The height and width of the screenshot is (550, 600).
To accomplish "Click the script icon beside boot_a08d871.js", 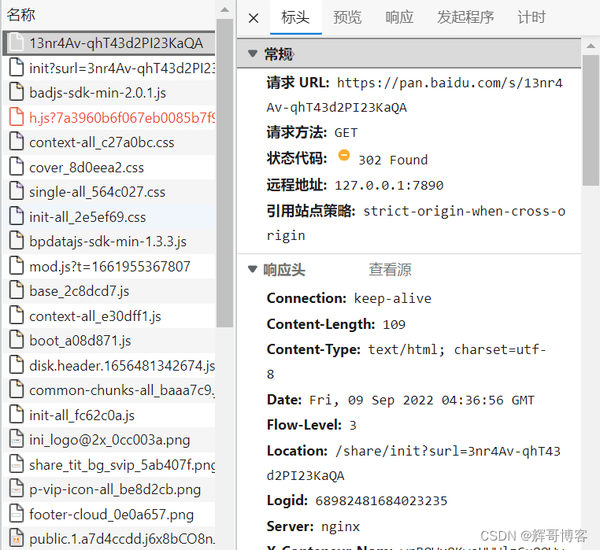I will click(16, 340).
